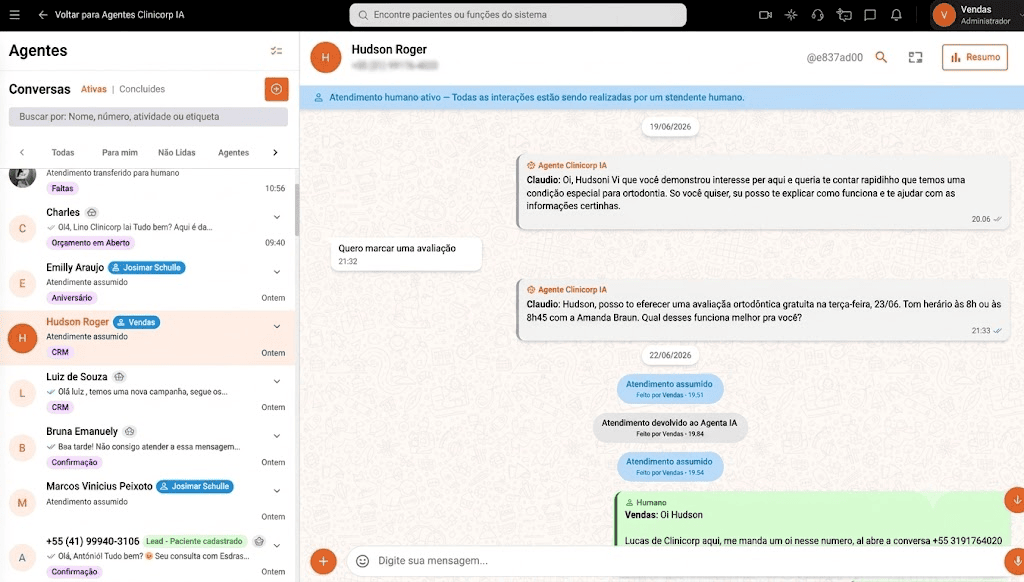Focus the Buscar por nome search field

tap(148, 116)
